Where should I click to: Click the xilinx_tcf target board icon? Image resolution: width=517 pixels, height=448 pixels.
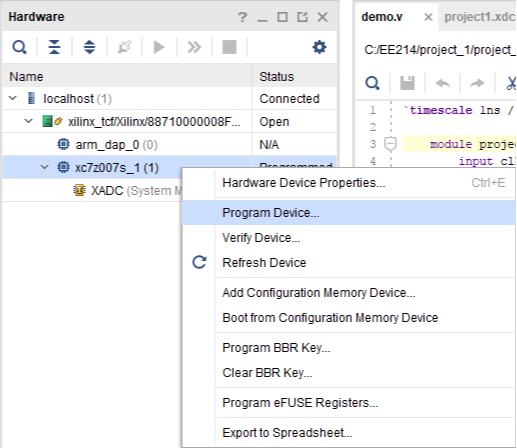click(x=47, y=121)
